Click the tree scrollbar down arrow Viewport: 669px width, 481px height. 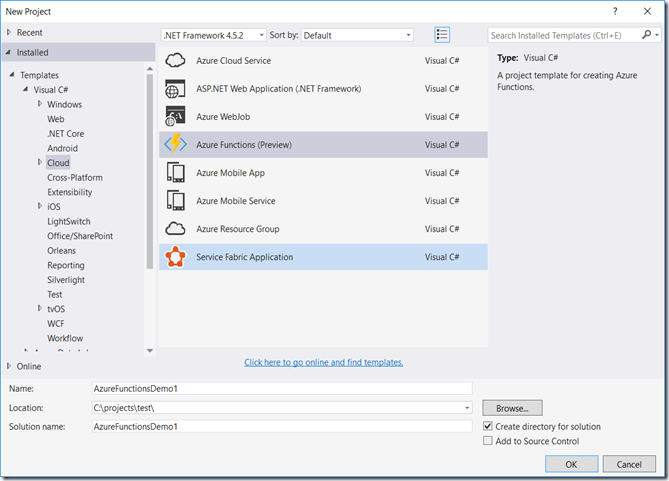(x=150, y=350)
